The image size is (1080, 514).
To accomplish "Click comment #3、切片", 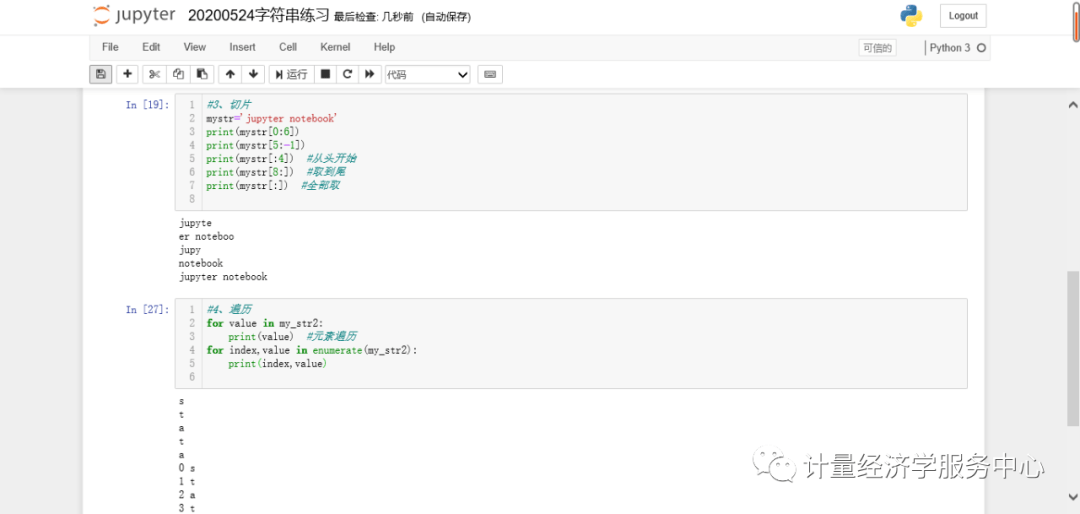I will pyautogui.click(x=229, y=105).
